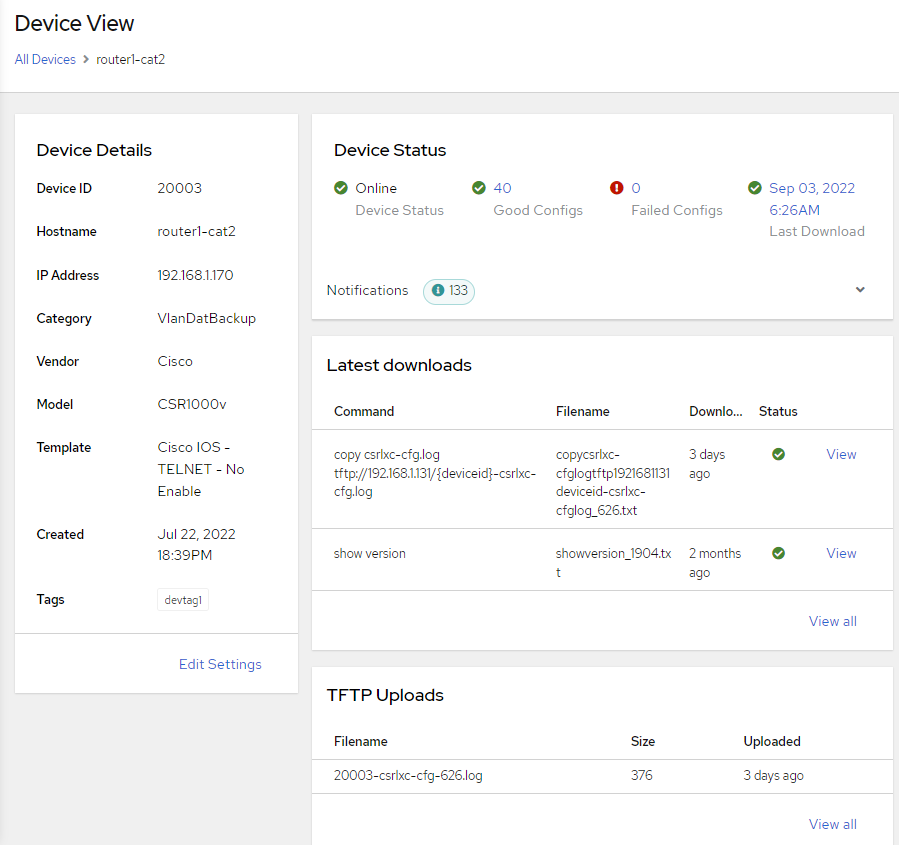Image resolution: width=899 pixels, height=845 pixels.
Task: Click the Model value CSR1000v
Action: tap(192, 404)
